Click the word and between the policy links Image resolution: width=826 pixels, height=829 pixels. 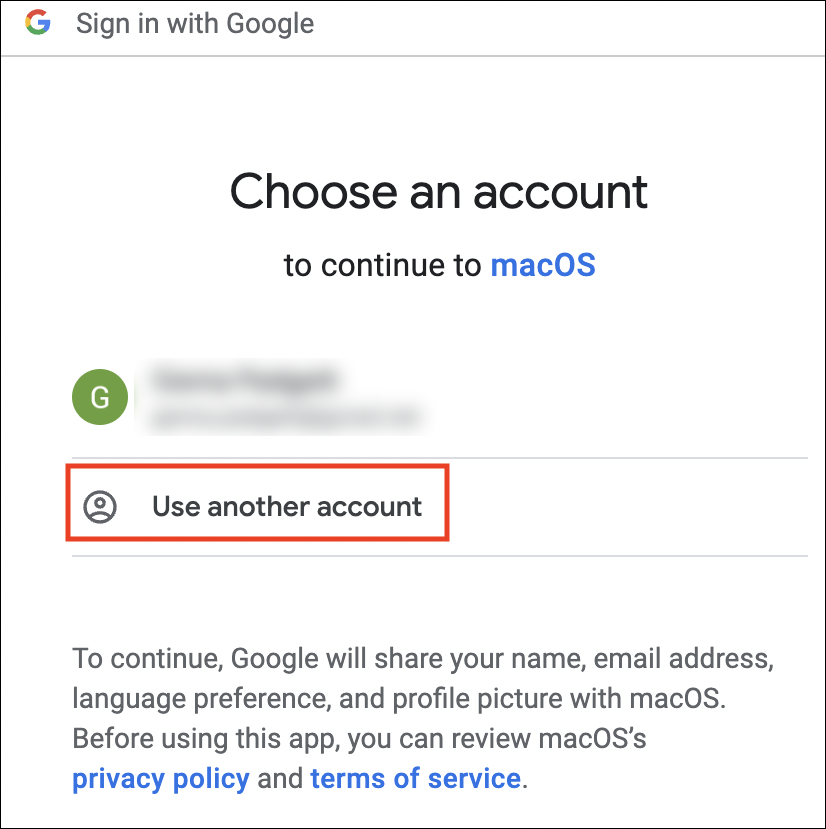click(x=280, y=779)
